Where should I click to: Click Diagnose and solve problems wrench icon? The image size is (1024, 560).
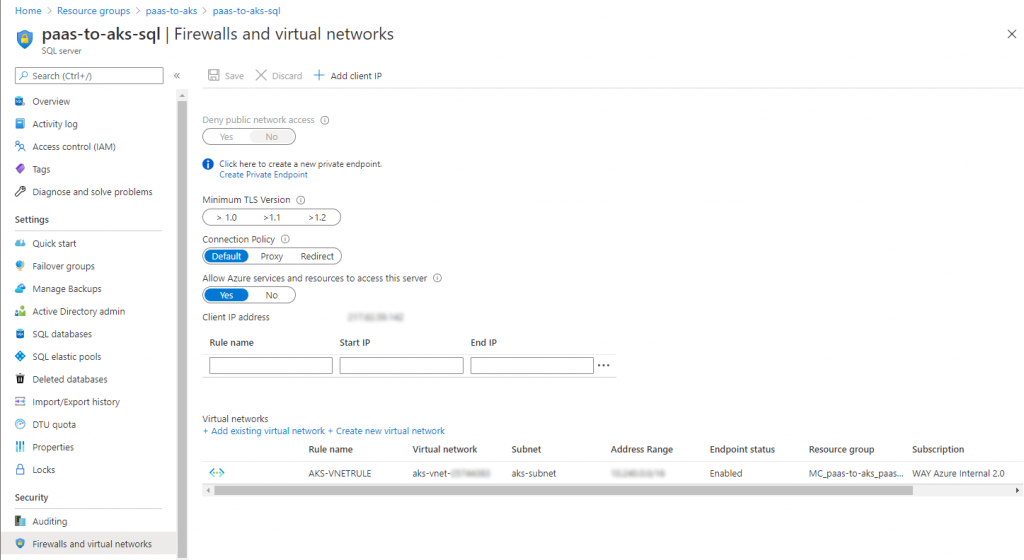pos(20,192)
